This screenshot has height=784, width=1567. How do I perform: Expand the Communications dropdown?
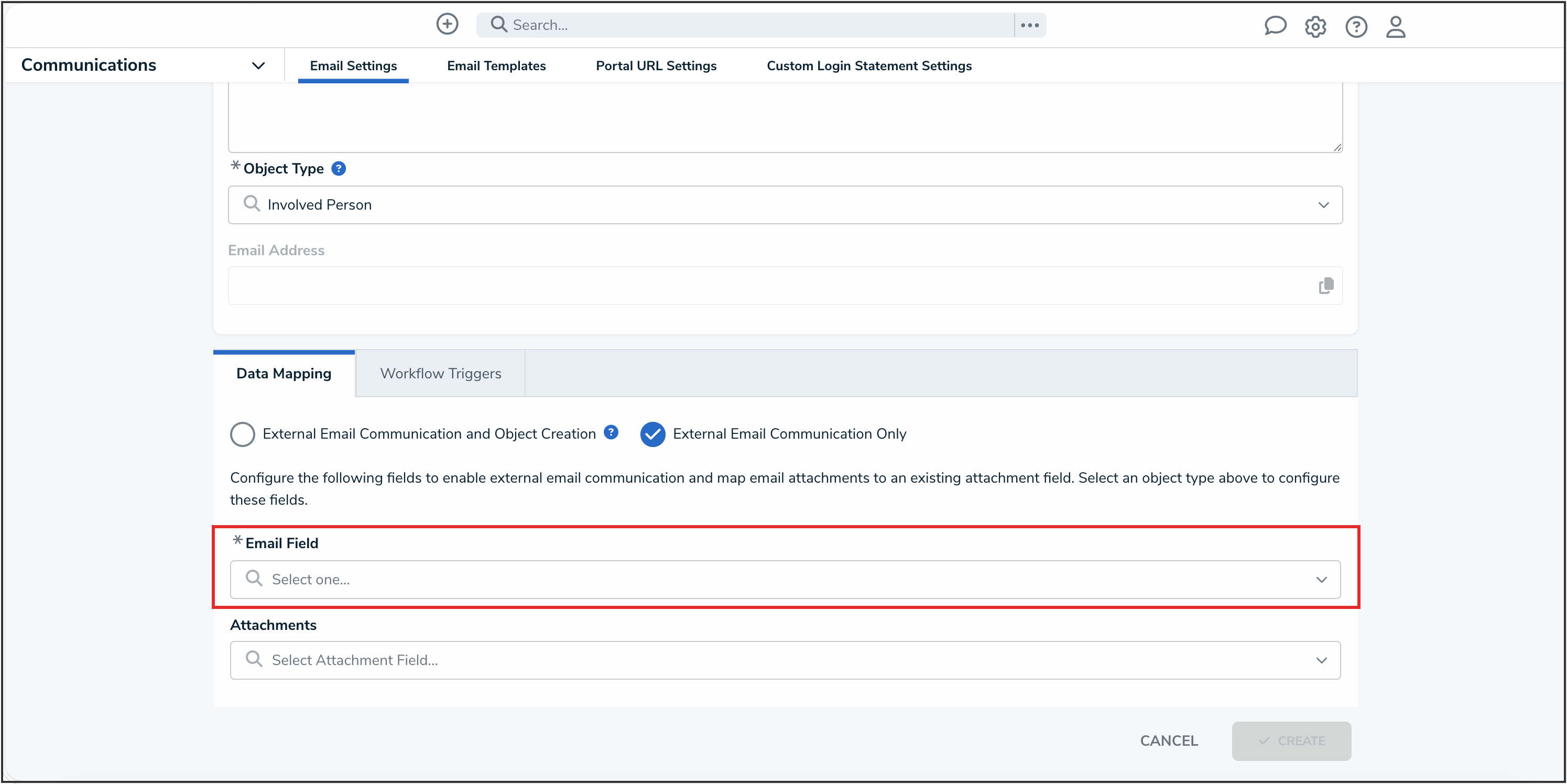click(x=258, y=66)
